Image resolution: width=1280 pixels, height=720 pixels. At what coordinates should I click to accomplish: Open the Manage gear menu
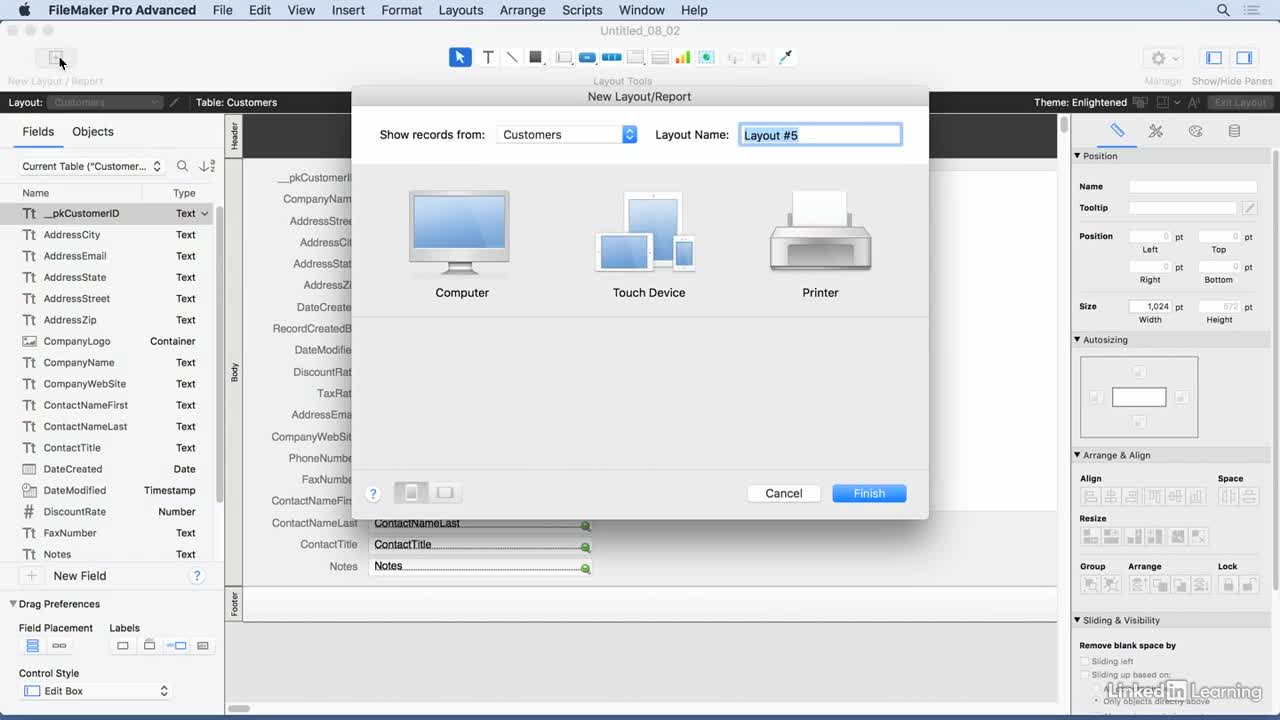click(1163, 58)
